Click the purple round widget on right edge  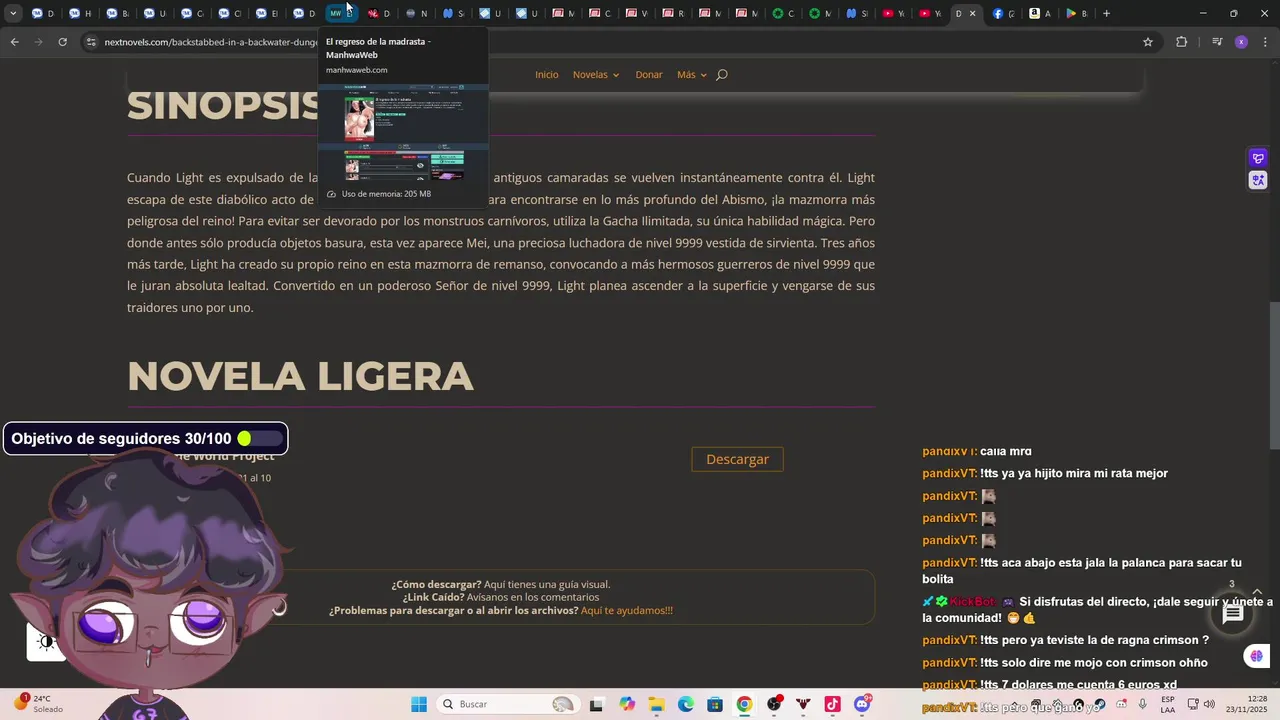pyautogui.click(x=1256, y=656)
